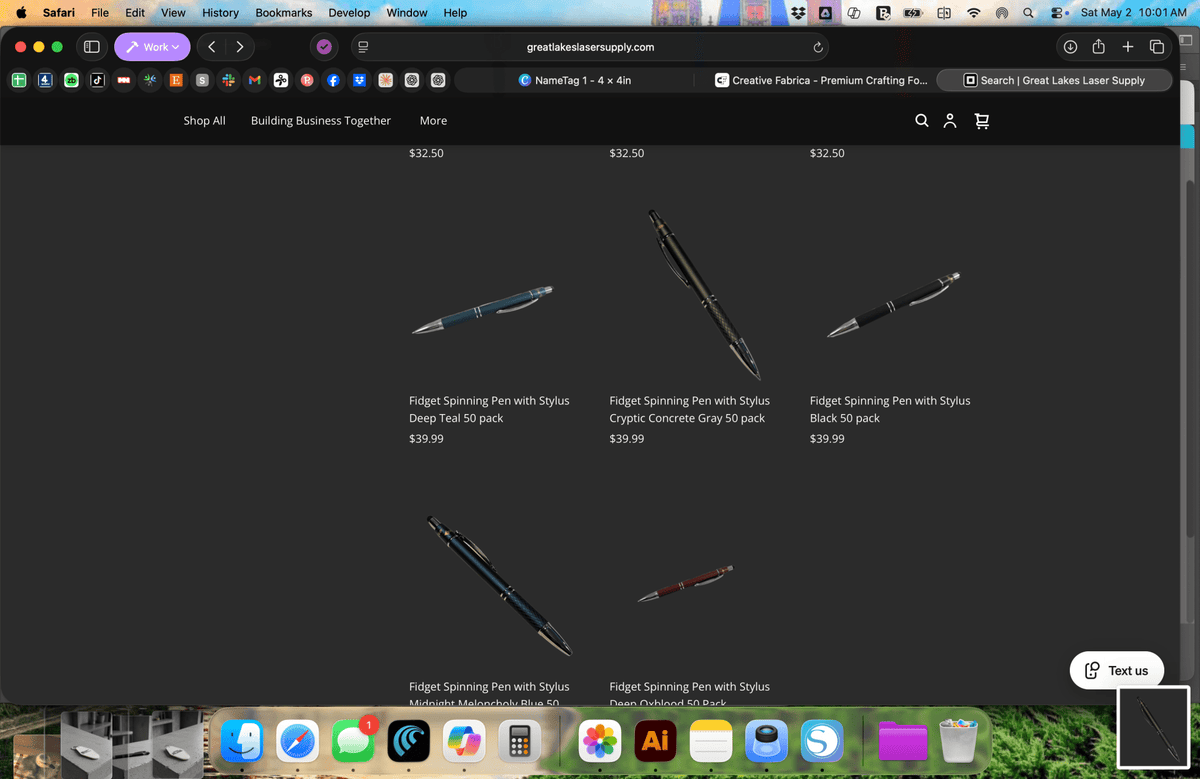
Task: Open the Gmail favorite shortcut
Action: [x=254, y=80]
